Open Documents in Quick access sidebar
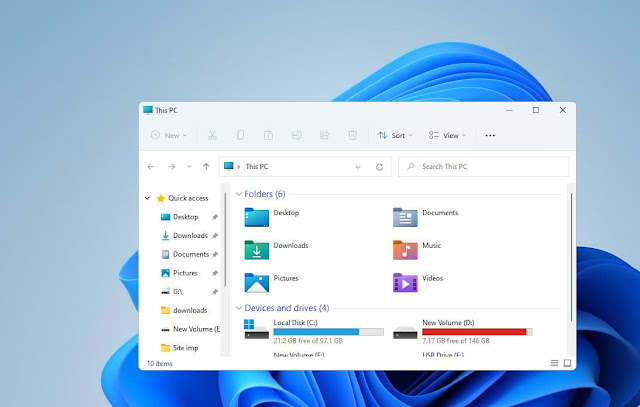640x407 pixels. point(191,254)
